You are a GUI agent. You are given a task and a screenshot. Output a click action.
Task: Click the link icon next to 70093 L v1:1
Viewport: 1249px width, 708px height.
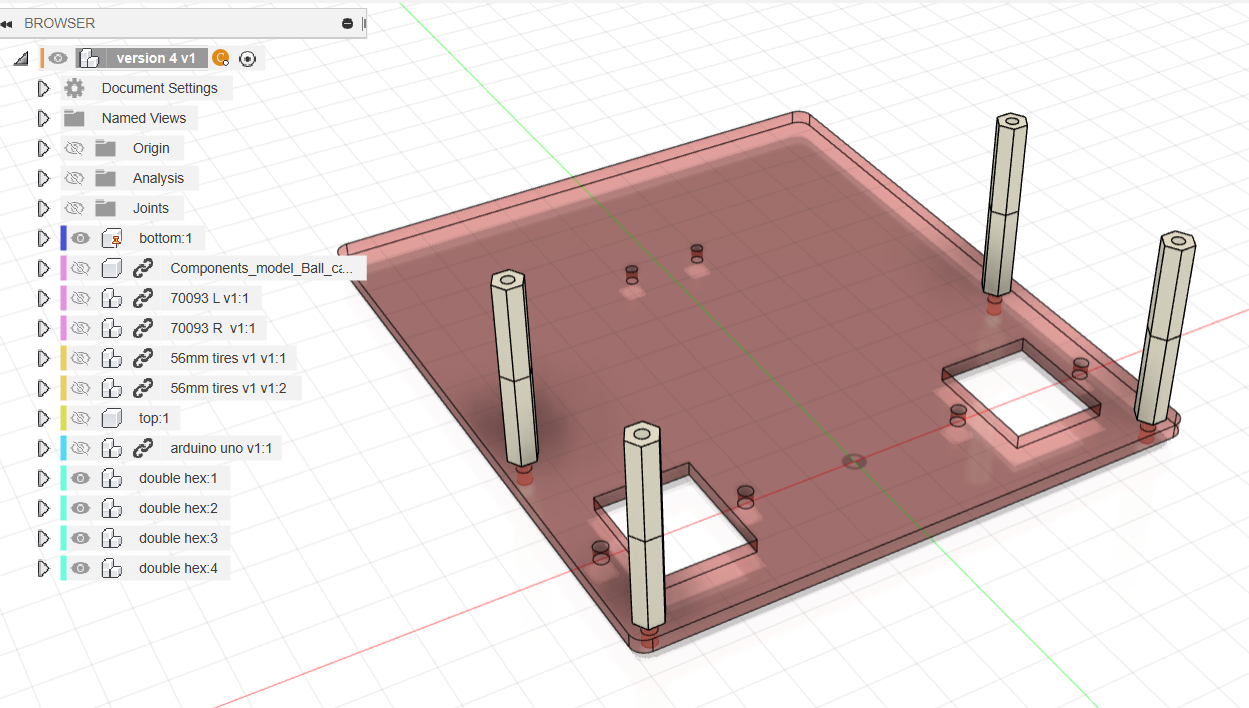point(143,298)
